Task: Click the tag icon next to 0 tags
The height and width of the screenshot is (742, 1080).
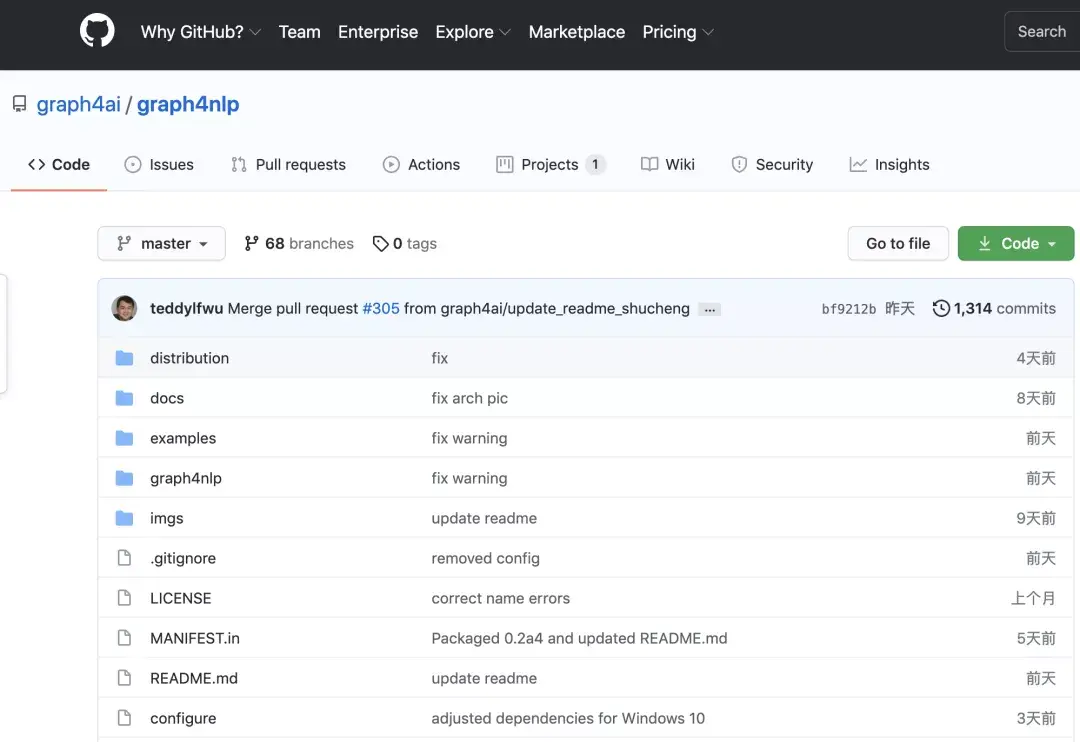Action: pyautogui.click(x=380, y=244)
